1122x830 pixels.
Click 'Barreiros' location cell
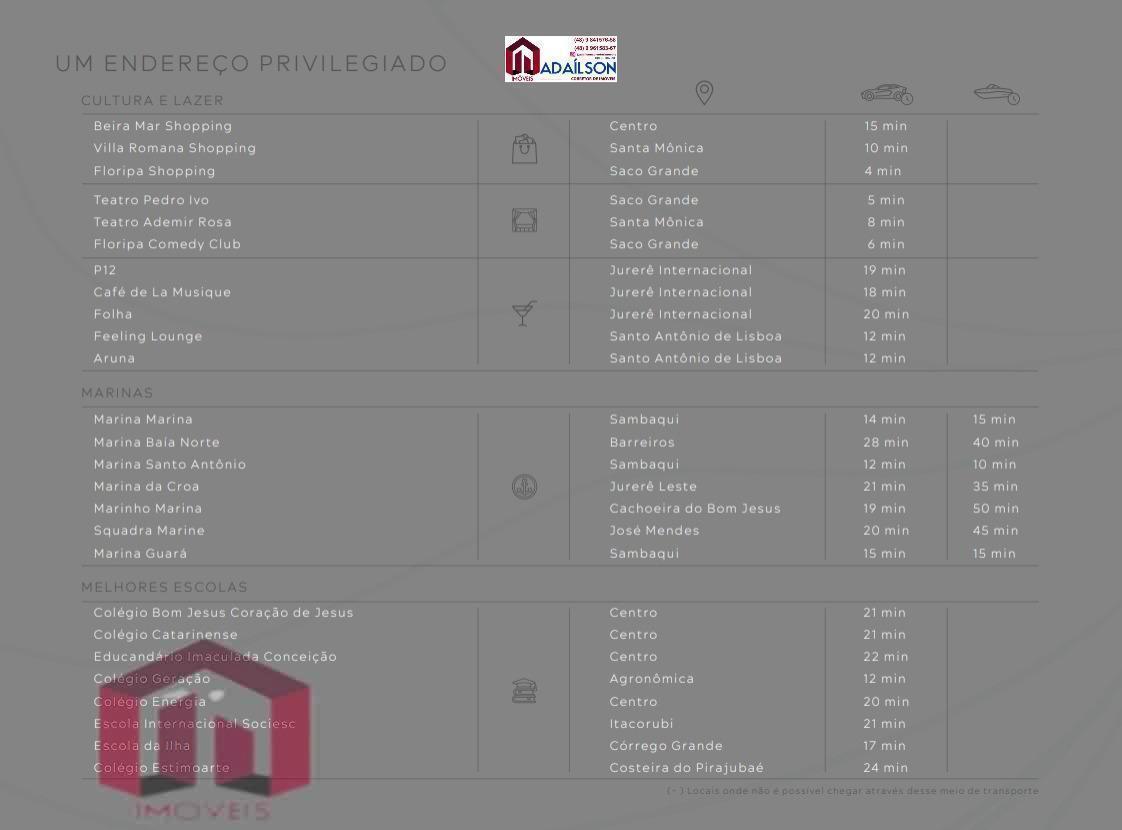(642, 442)
